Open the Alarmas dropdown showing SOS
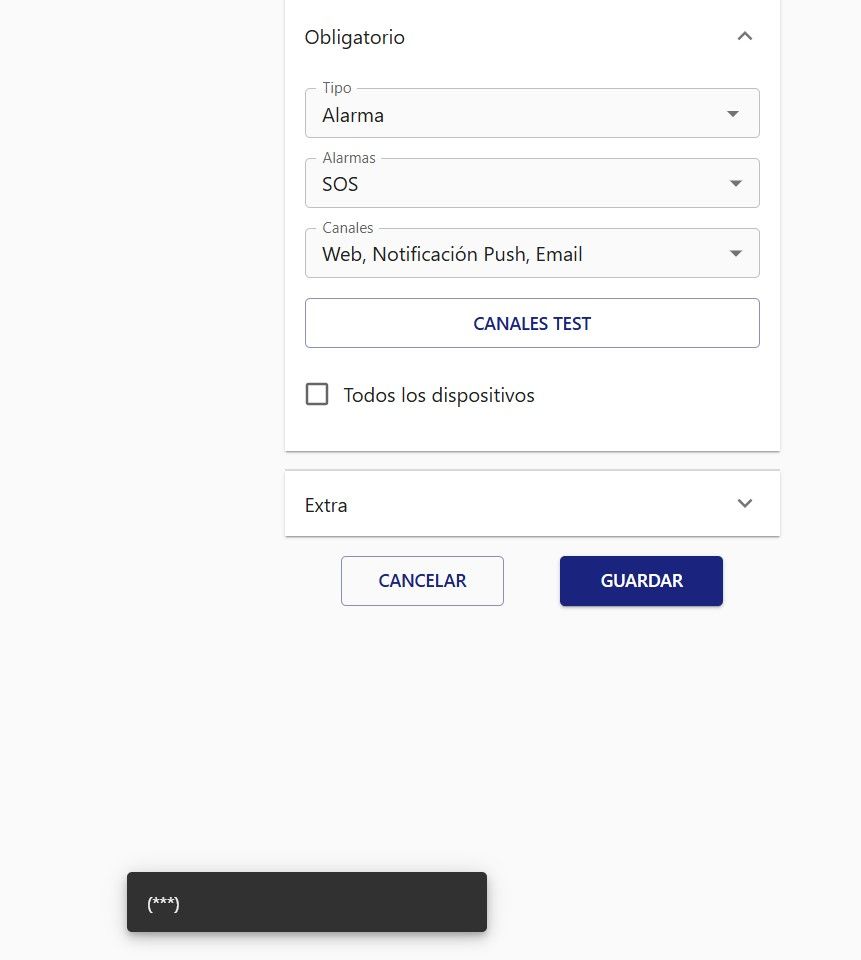The image size is (861, 960). (510, 185)
